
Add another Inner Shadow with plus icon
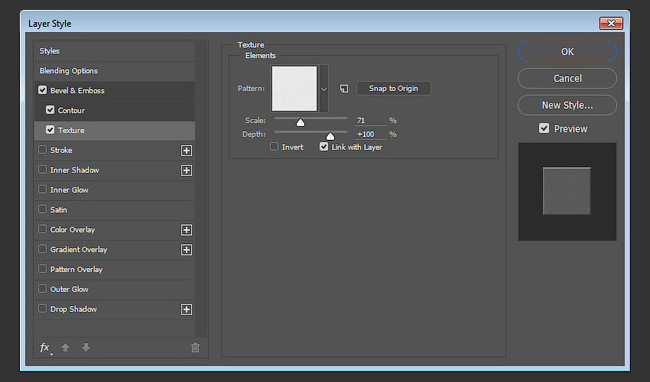coord(187,170)
